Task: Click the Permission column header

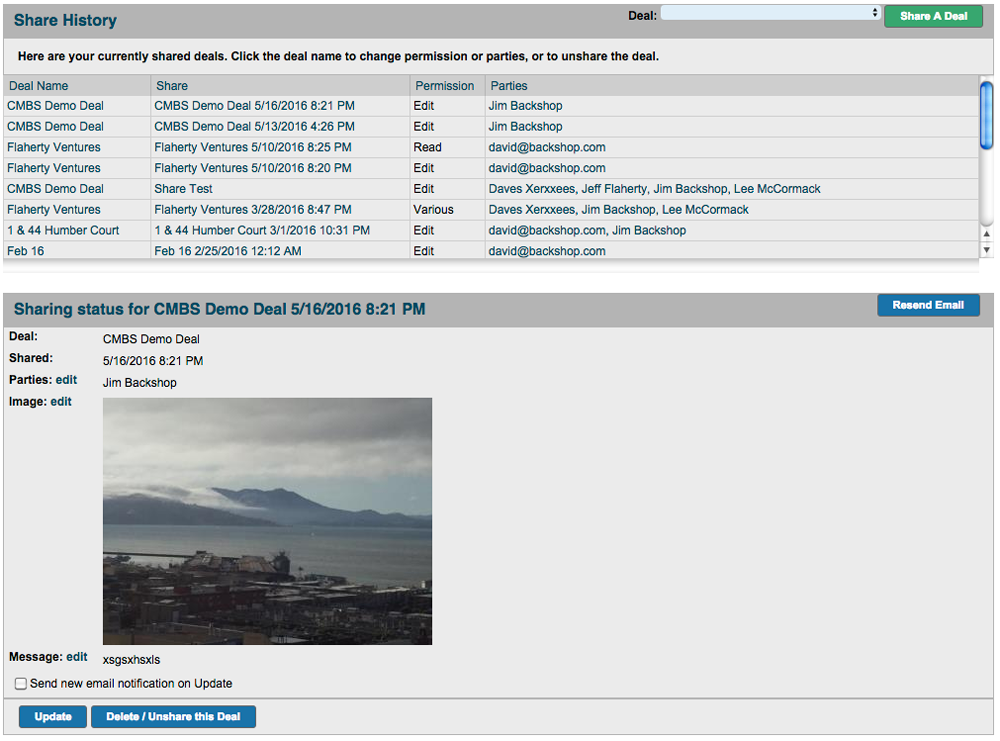Action: point(445,85)
